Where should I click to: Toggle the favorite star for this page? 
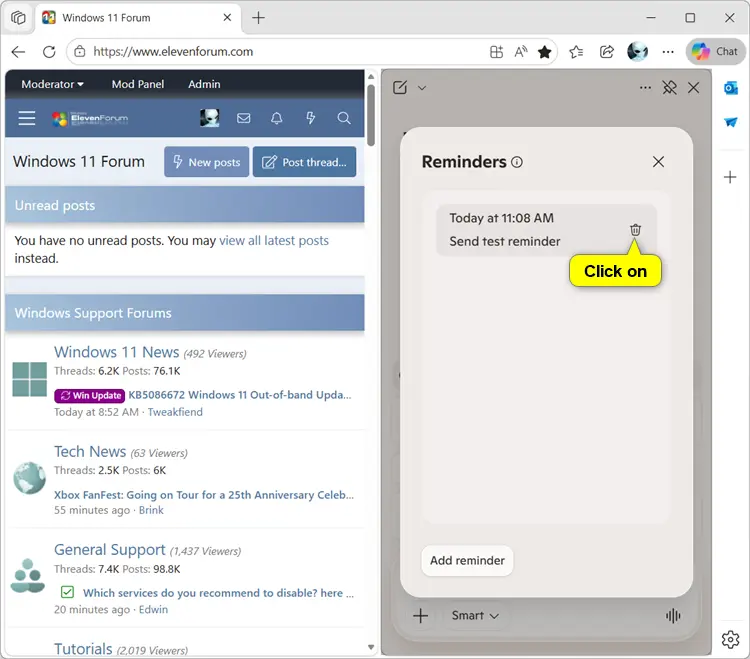coord(544,52)
